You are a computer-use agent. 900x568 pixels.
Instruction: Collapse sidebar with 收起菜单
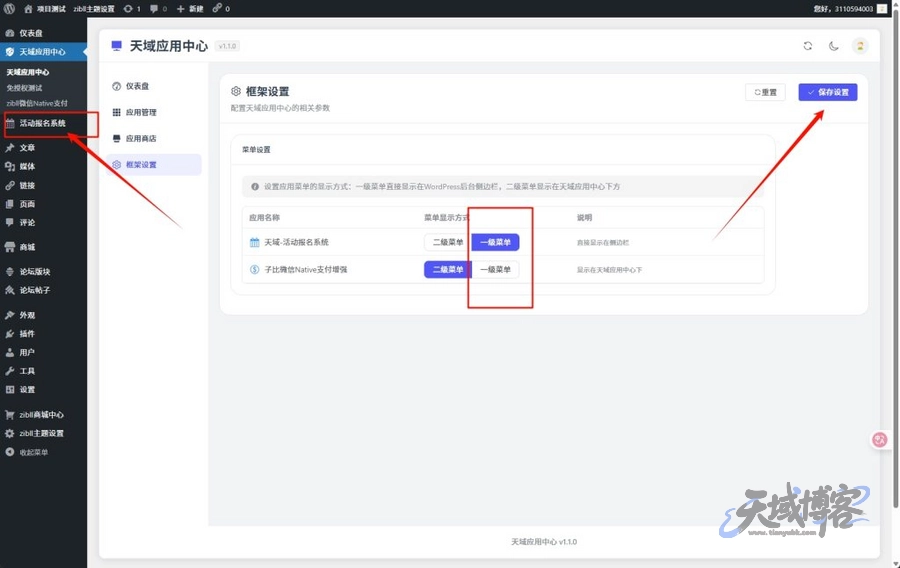(43, 452)
